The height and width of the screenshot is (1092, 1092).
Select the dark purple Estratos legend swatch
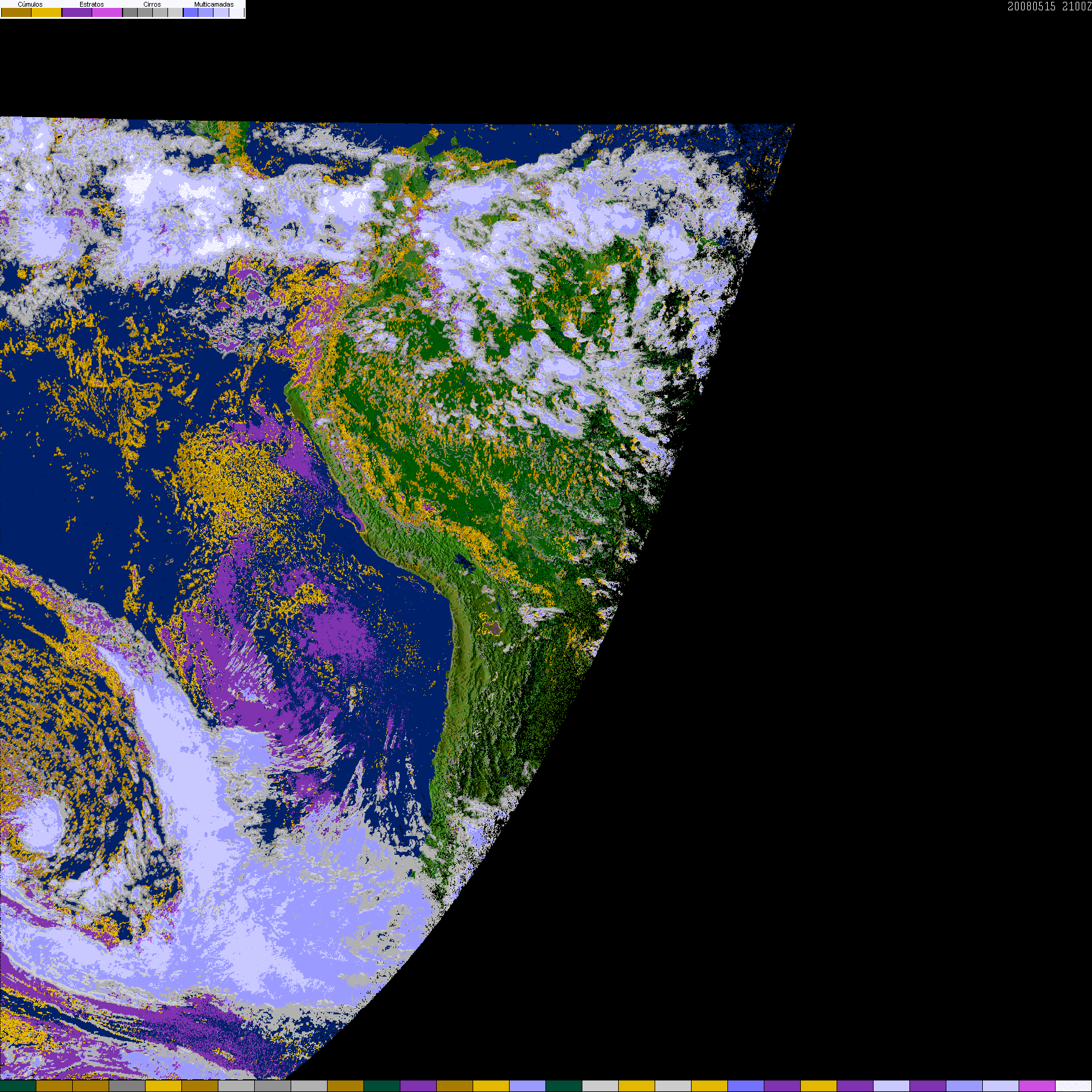(x=77, y=12)
